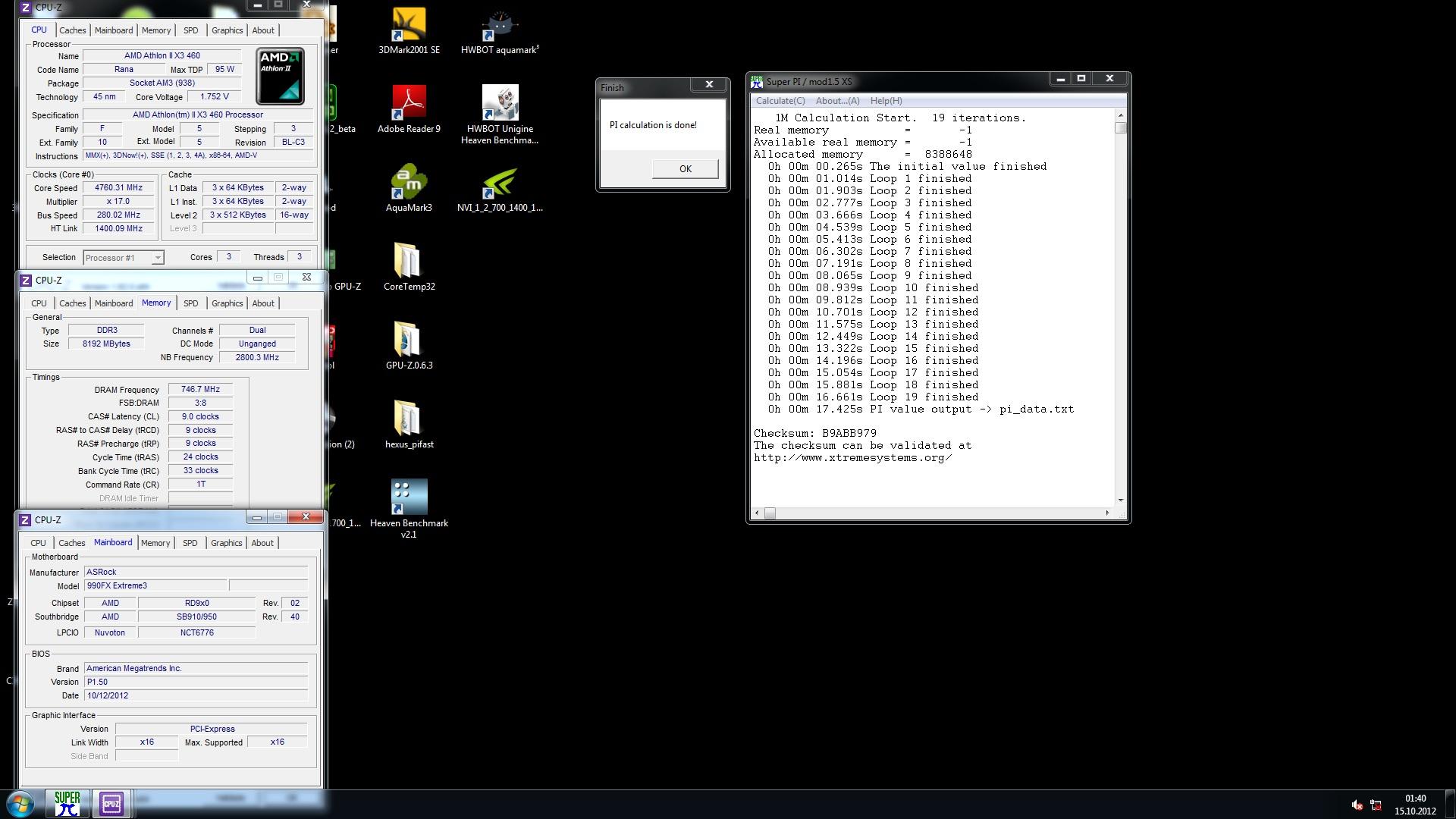Click the Southbridge SB910/950 value
Screen dimensions: 1456x819
196,617
